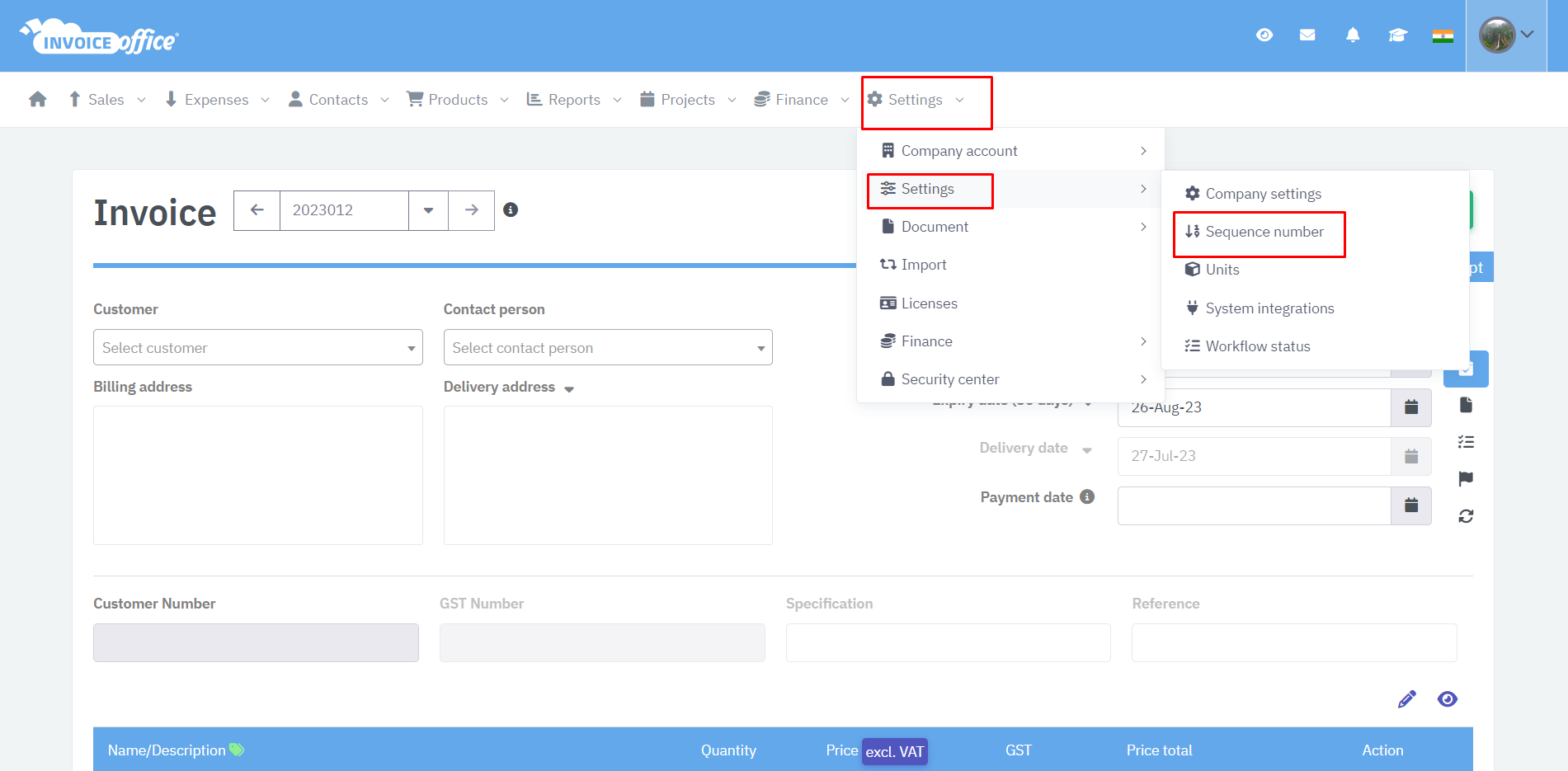Click Company account in the Settings menu

(959, 150)
